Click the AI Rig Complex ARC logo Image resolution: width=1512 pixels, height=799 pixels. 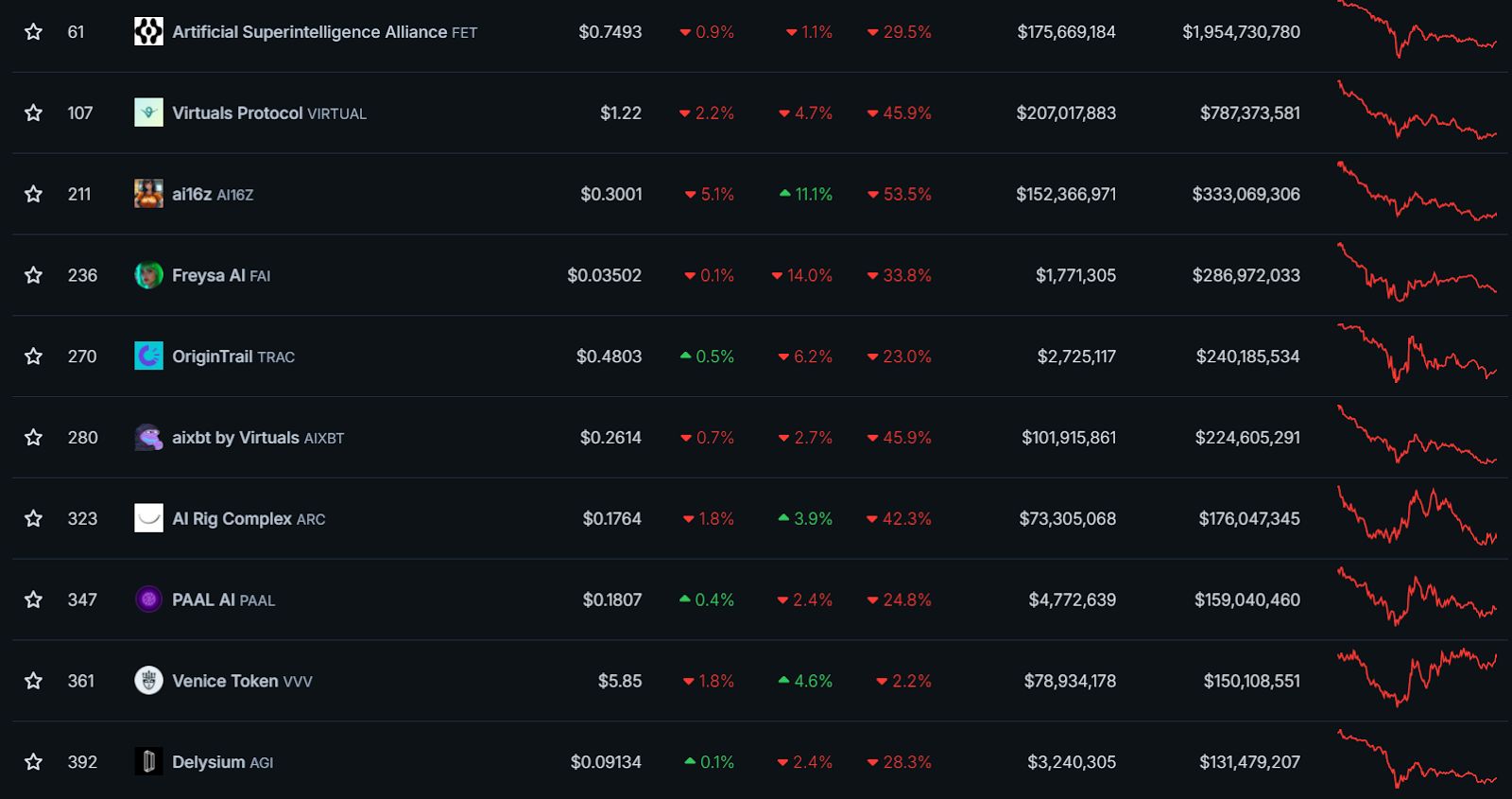click(x=148, y=519)
